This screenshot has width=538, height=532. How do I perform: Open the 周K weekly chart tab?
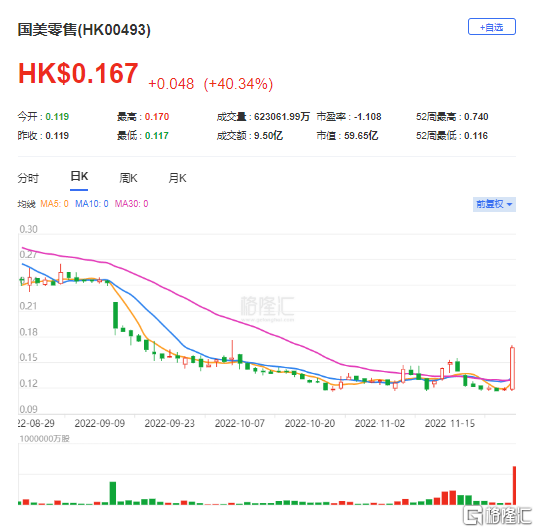coord(128,178)
